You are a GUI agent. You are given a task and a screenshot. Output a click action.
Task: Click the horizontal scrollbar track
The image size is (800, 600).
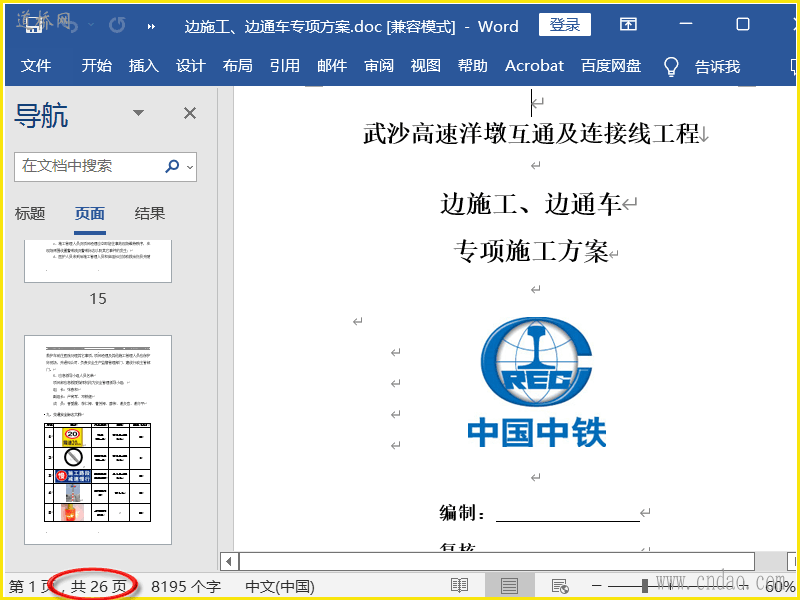(x=496, y=562)
